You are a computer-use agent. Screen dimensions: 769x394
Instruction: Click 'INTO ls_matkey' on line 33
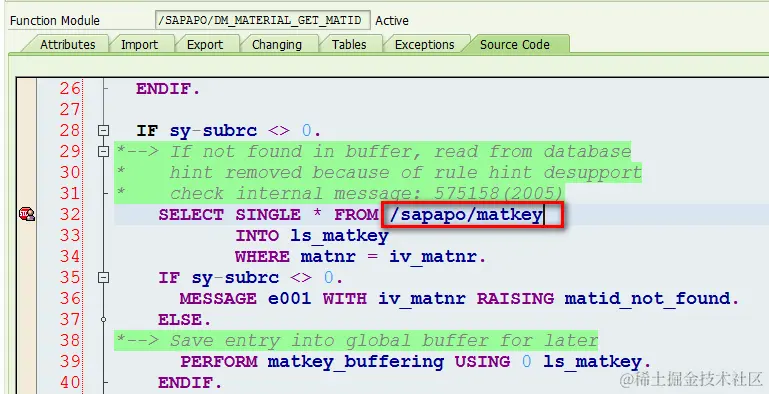pyautogui.click(x=312, y=236)
